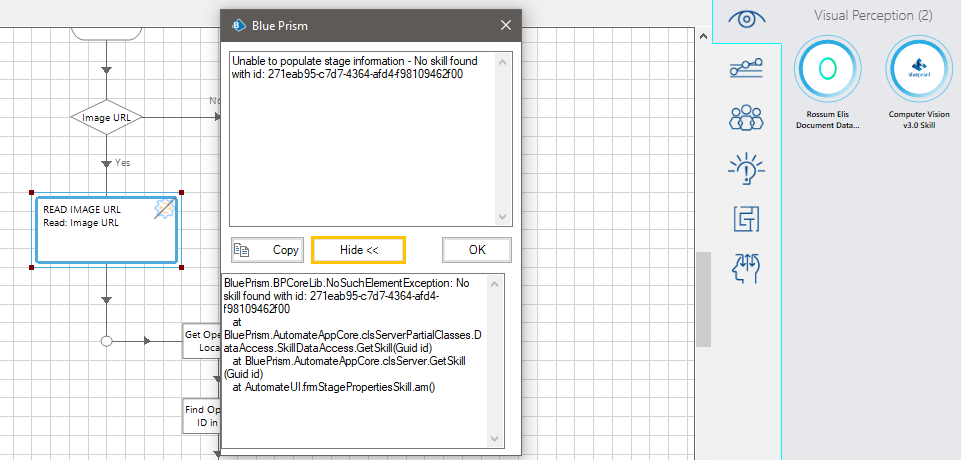Click scroll down arrow of stack trace box

495,439
